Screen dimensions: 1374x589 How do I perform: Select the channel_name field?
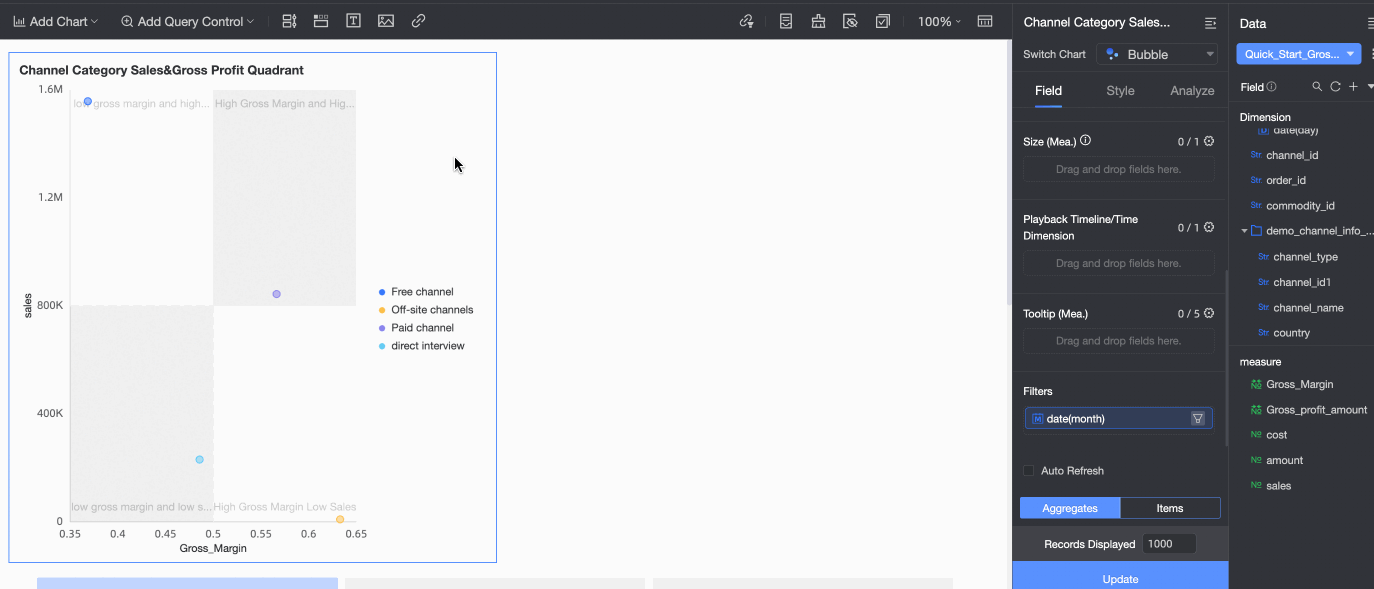click(x=1308, y=308)
